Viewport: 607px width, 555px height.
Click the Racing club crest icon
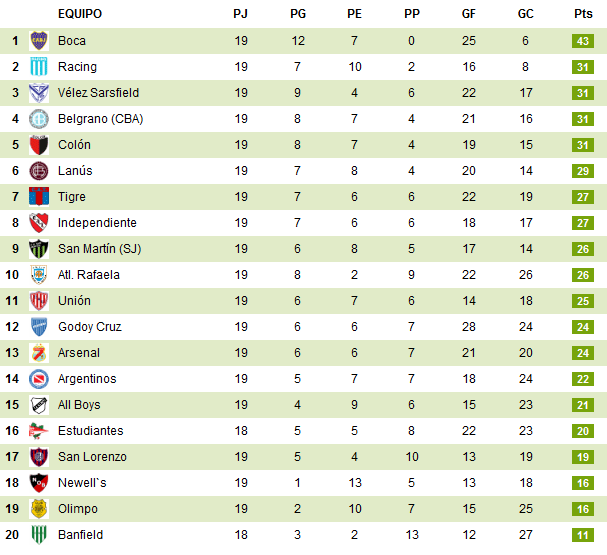[40, 67]
